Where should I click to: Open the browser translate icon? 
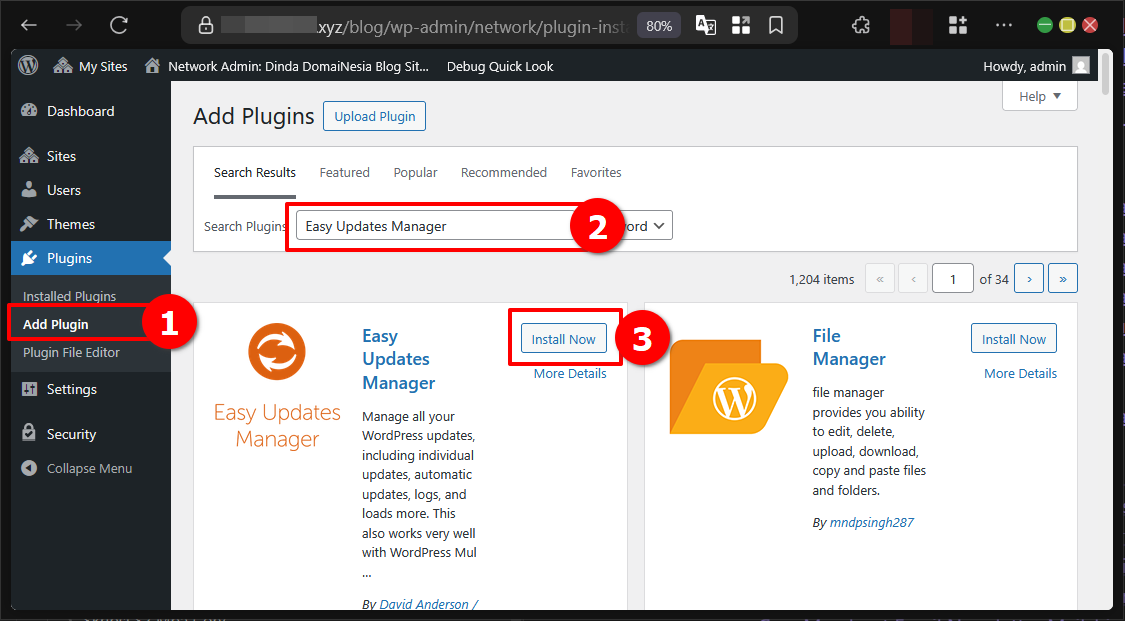[705, 25]
